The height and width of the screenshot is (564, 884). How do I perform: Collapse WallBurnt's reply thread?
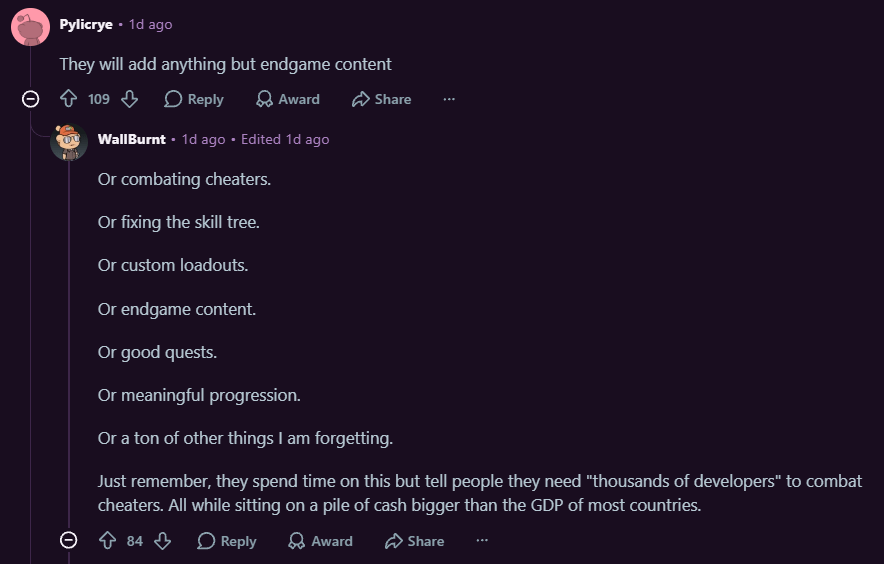click(69, 540)
